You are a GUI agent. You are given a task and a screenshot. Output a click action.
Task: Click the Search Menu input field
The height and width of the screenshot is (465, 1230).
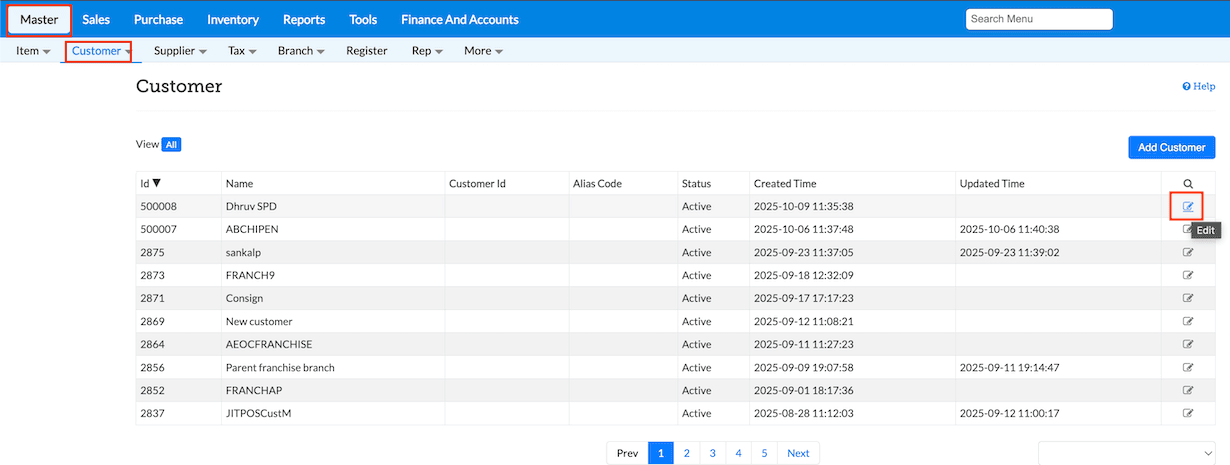pos(1038,19)
